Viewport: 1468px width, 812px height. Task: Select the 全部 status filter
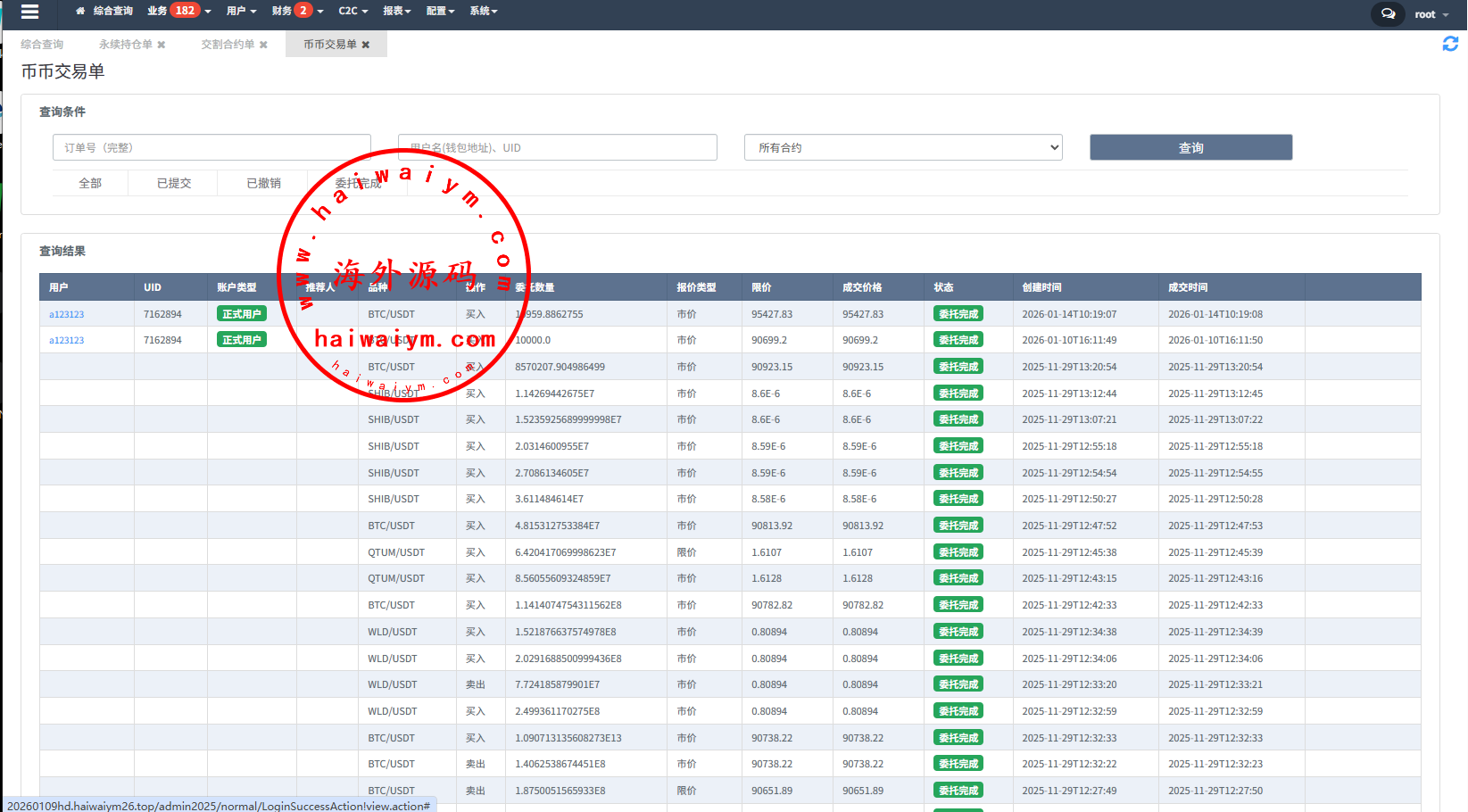click(x=90, y=183)
